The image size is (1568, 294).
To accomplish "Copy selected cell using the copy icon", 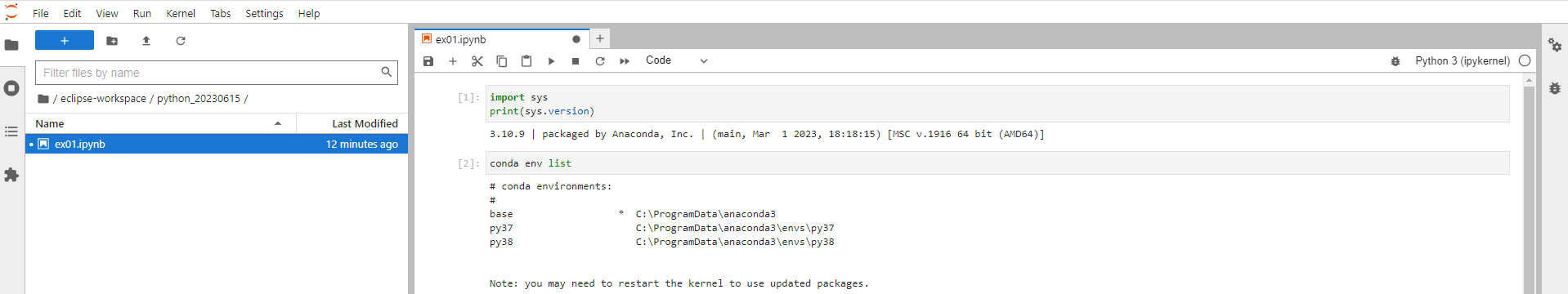I will 502,61.
